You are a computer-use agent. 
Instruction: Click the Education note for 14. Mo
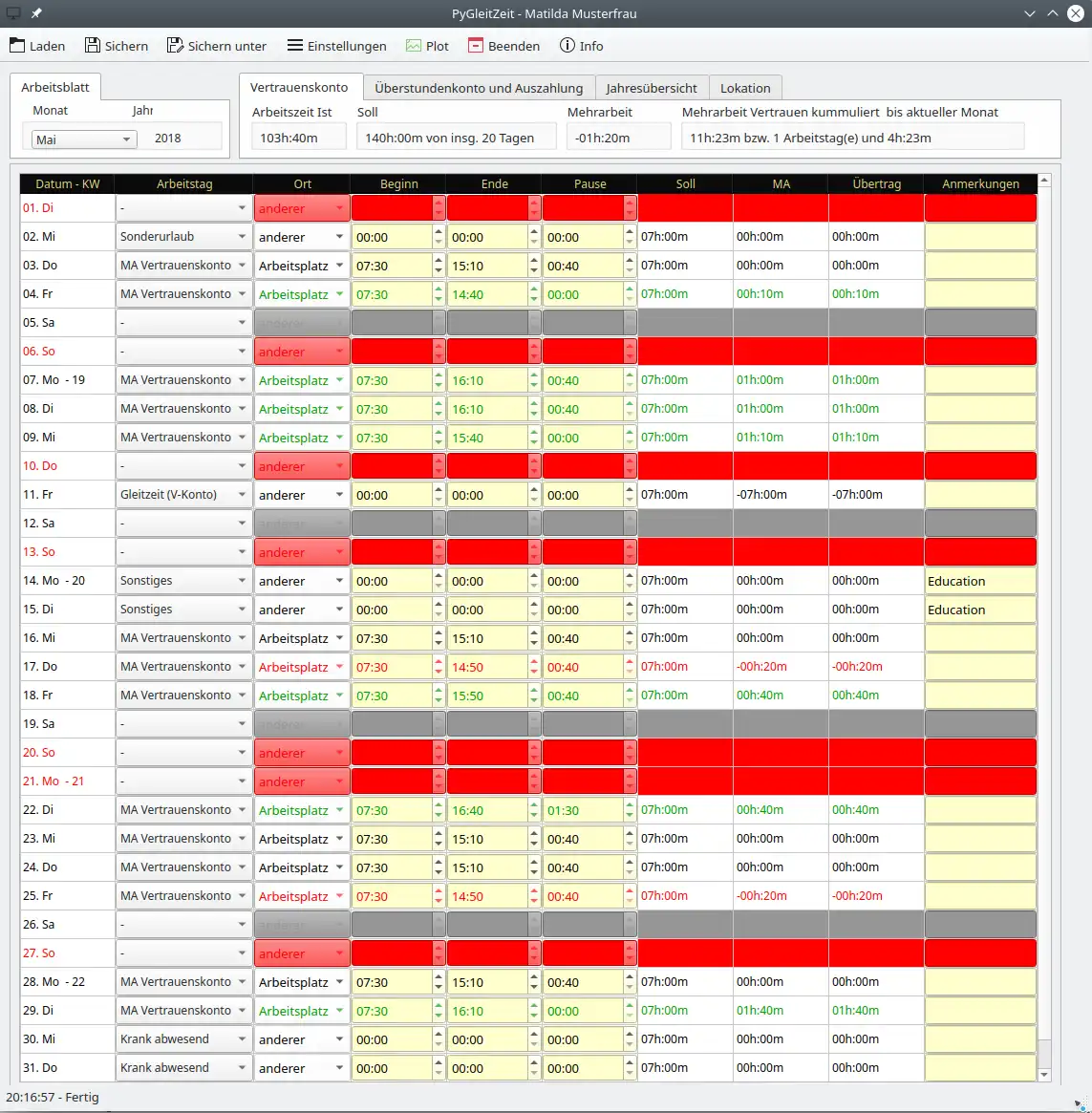[x=980, y=581]
